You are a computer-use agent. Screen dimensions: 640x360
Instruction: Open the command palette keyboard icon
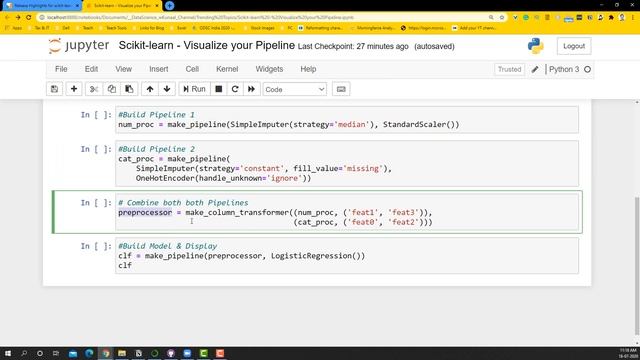pyautogui.click(x=341, y=89)
